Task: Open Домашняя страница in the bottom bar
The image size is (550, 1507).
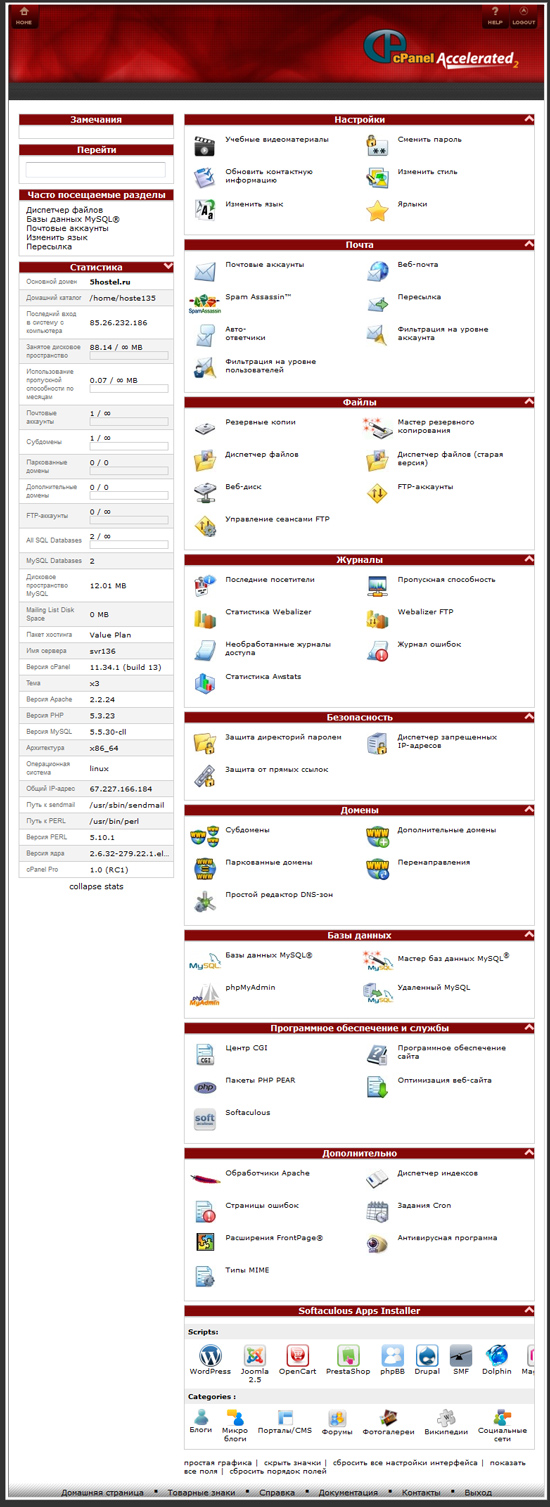Action: 102,1492
